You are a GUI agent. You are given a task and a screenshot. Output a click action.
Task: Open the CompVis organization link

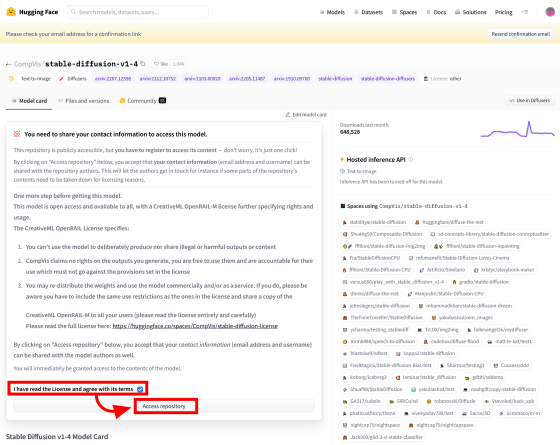coord(27,64)
